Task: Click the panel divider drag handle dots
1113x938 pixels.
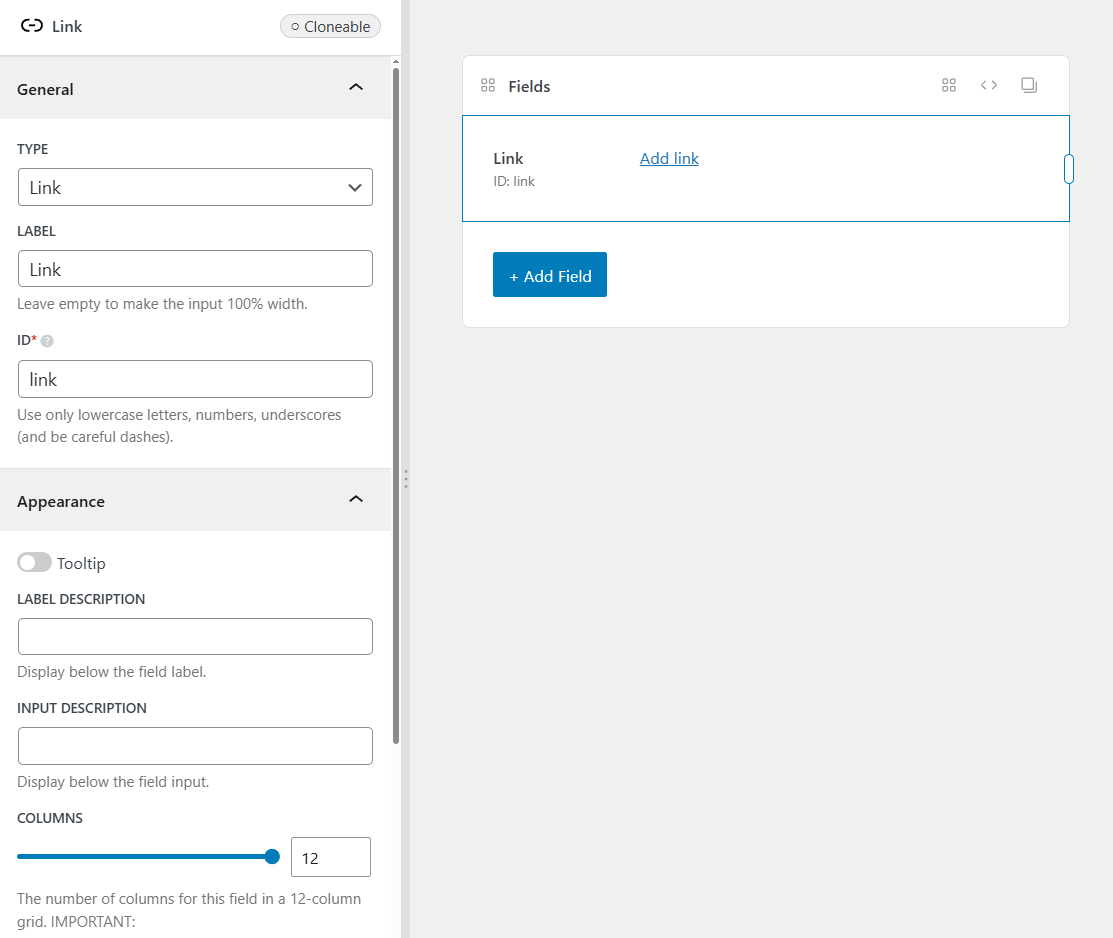Action: pyautogui.click(x=405, y=480)
